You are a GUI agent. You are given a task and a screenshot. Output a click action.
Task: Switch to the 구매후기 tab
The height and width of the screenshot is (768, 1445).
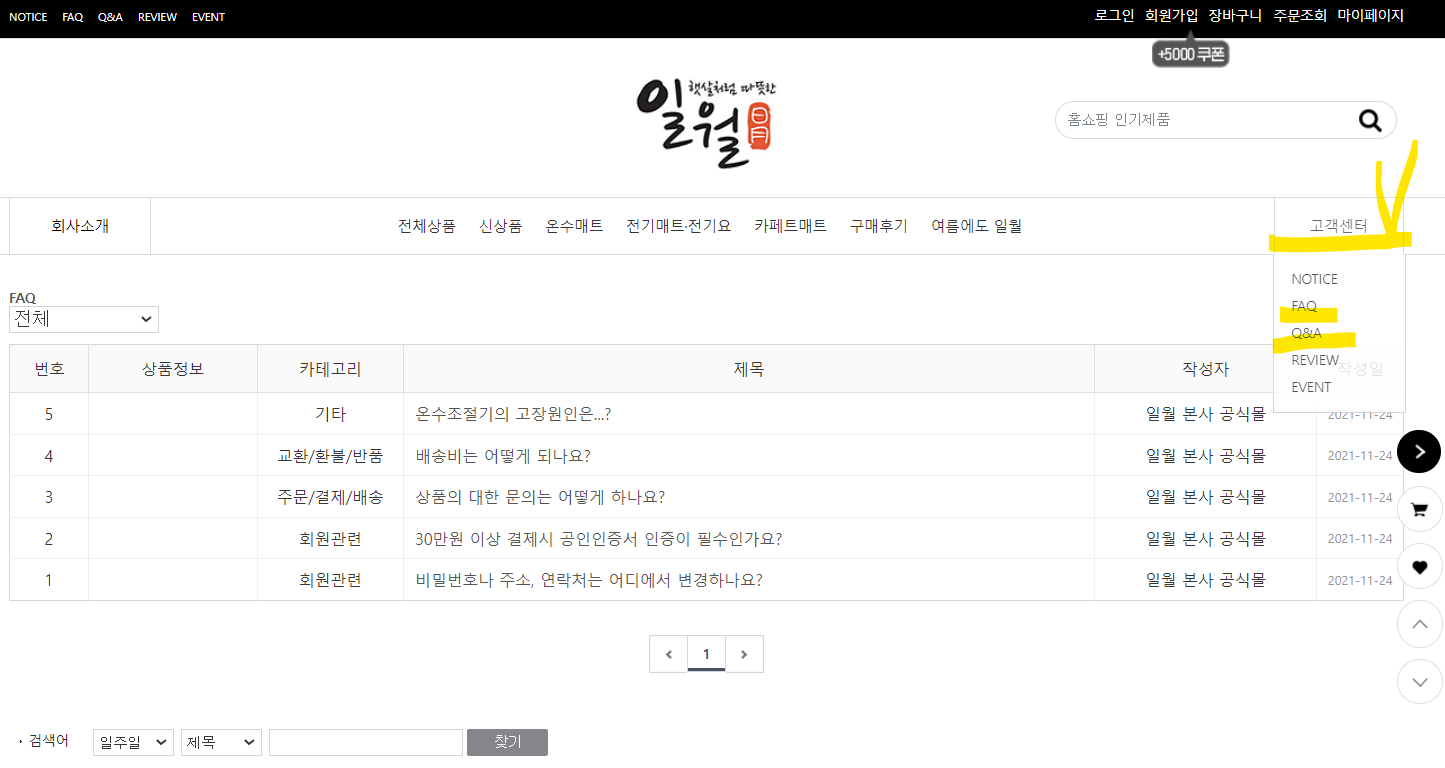(877, 226)
